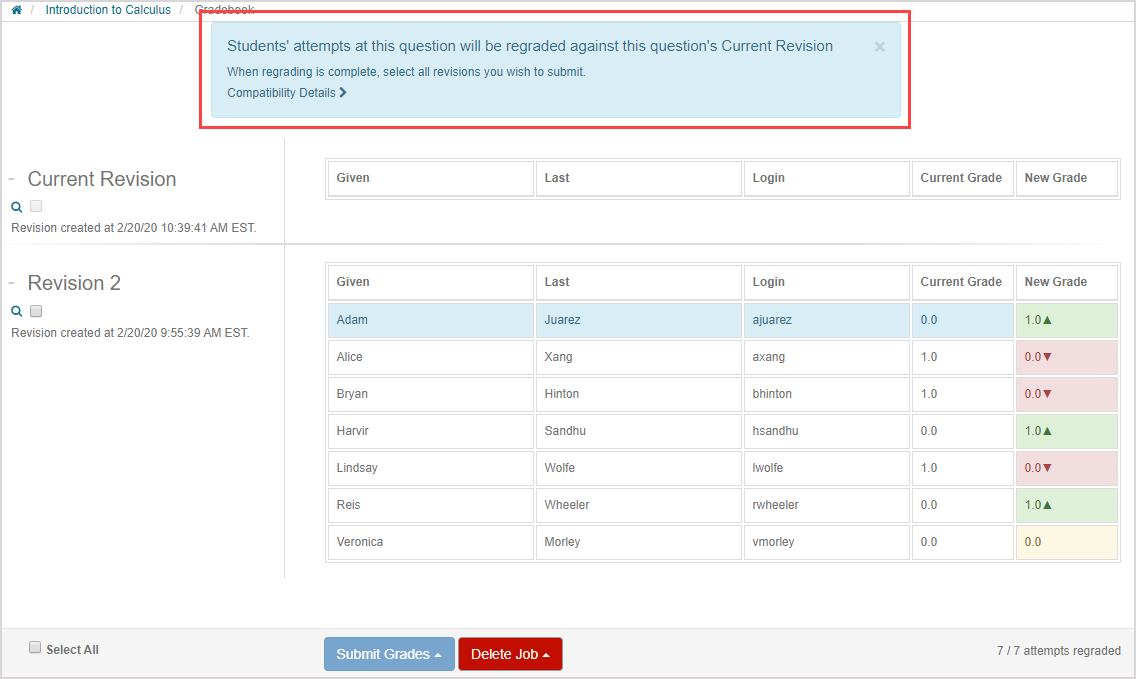Navigate to Introduction to Calculus
Viewport: 1136px width, 679px height.
click(108, 9)
